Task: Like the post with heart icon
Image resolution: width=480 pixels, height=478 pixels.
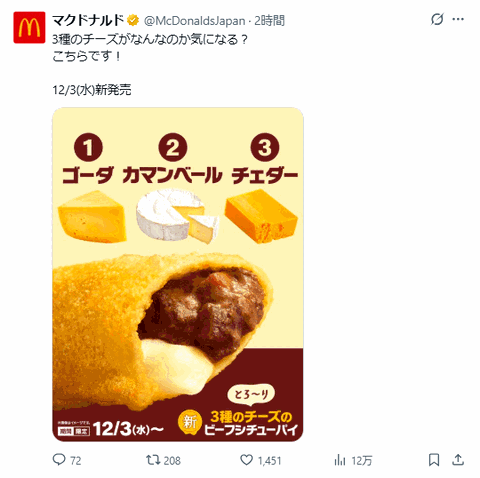Action: pyautogui.click(x=246, y=460)
